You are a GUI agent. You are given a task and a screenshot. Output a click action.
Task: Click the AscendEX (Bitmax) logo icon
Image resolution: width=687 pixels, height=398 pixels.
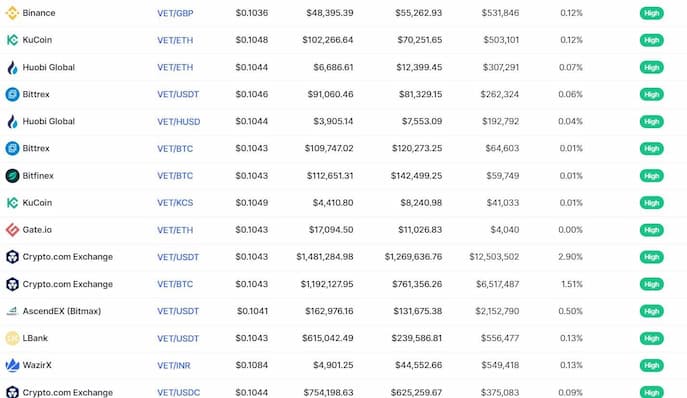pos(12,311)
